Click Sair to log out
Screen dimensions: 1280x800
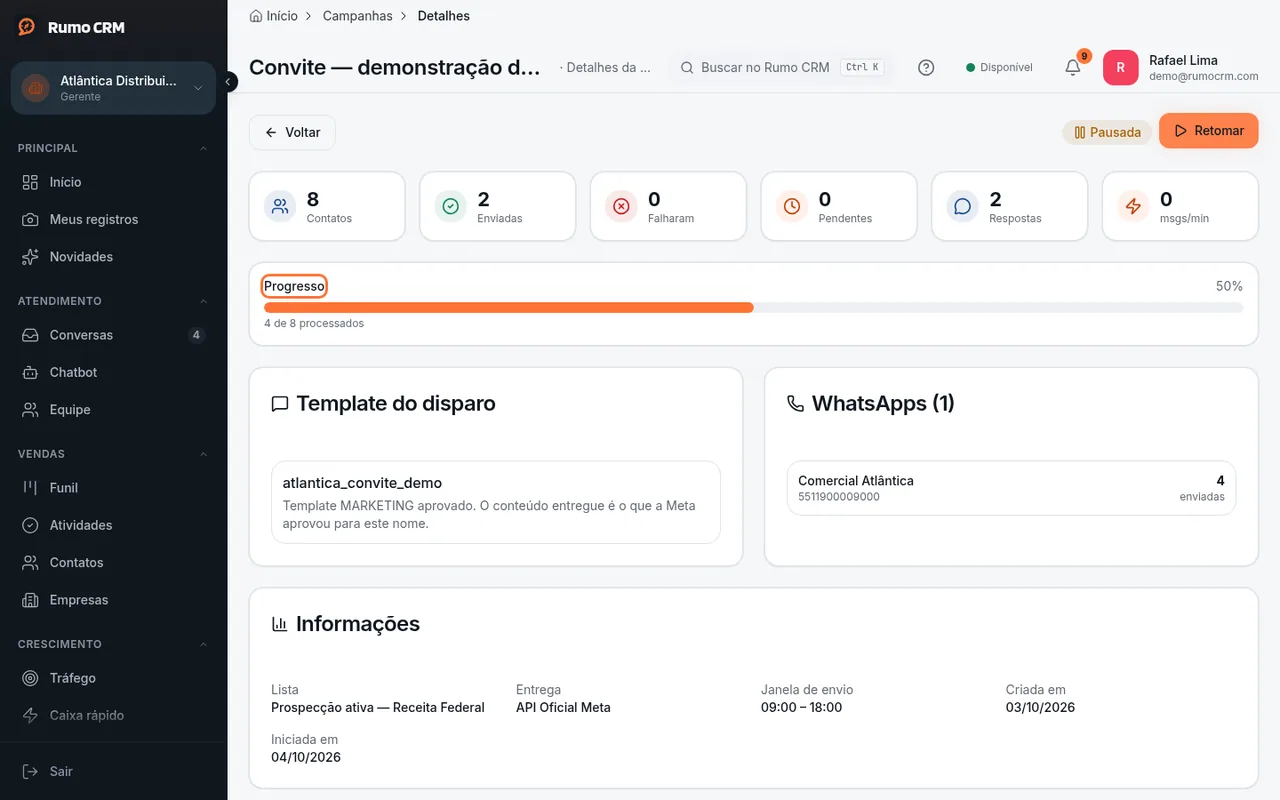point(113,771)
